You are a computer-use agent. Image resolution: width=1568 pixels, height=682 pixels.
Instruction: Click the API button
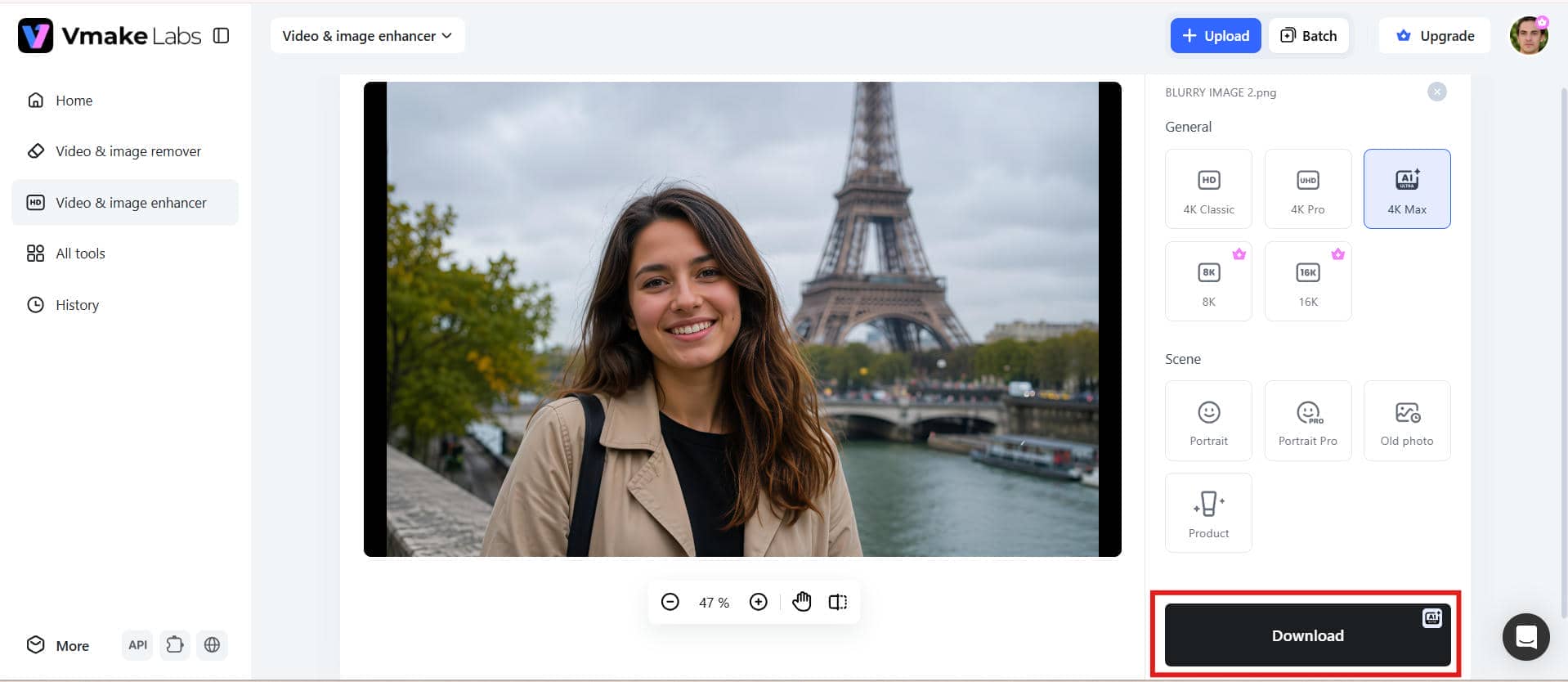pyautogui.click(x=138, y=645)
